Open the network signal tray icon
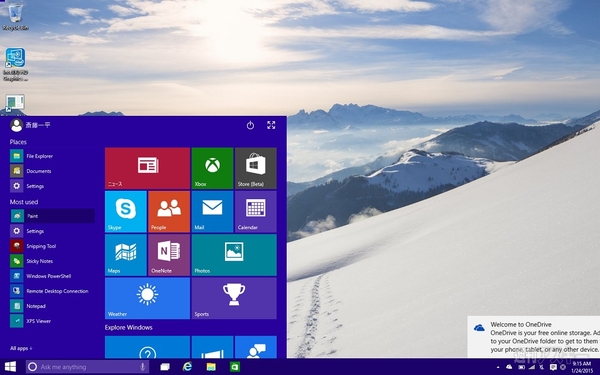 (532, 367)
